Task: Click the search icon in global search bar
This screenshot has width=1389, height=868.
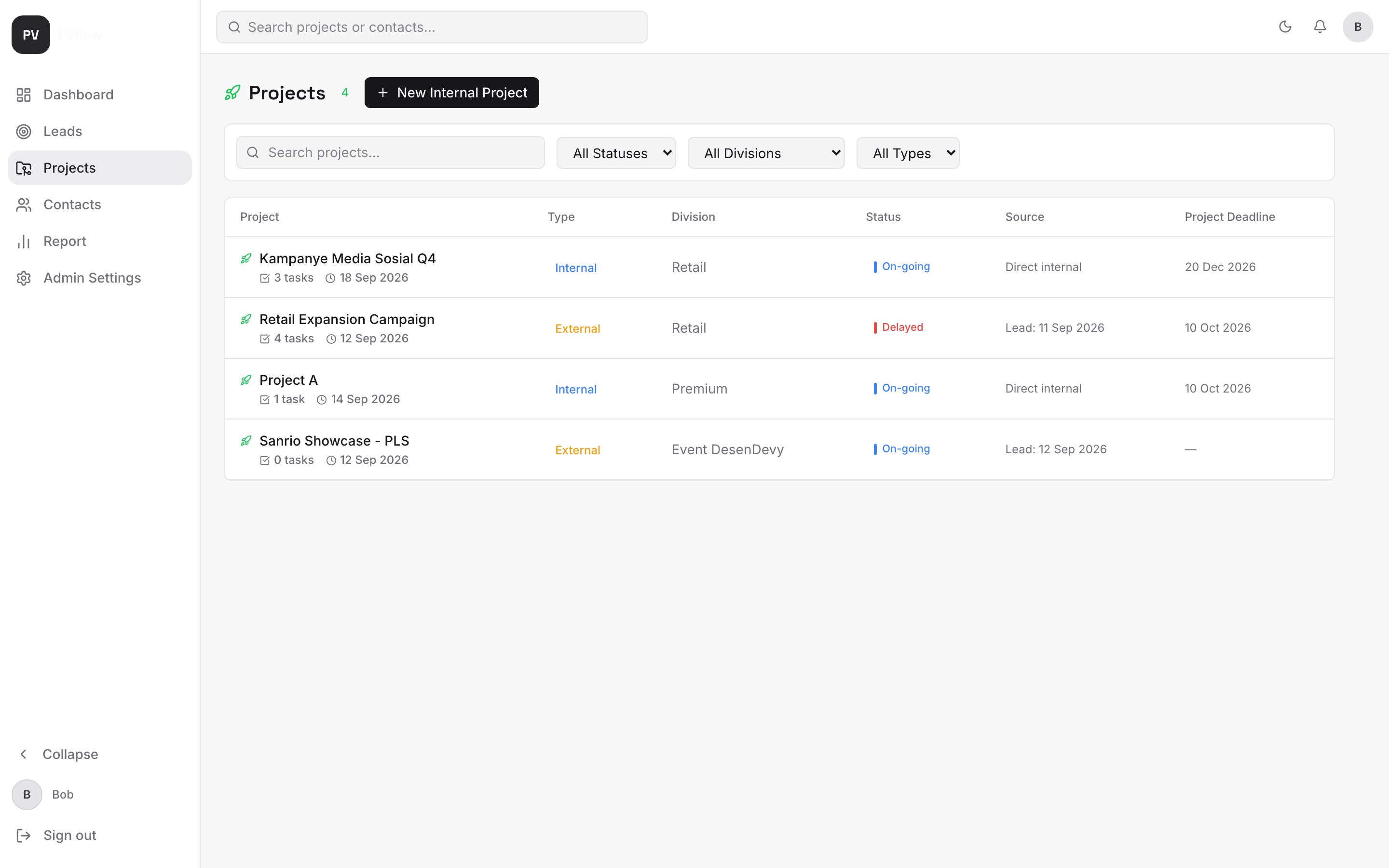Action: click(234, 27)
